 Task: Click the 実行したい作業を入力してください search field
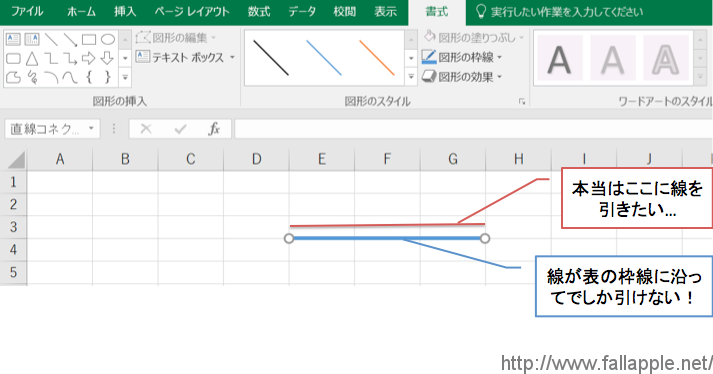click(566, 12)
